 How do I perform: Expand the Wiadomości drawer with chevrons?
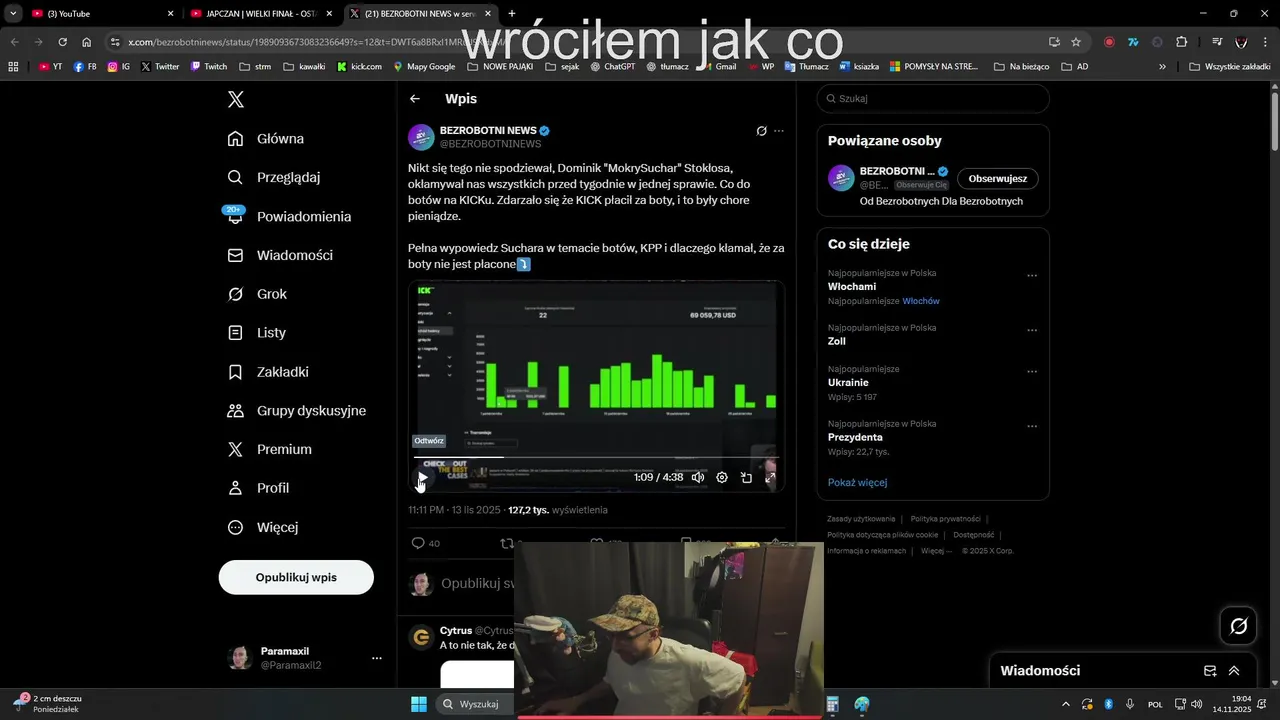(1234, 671)
